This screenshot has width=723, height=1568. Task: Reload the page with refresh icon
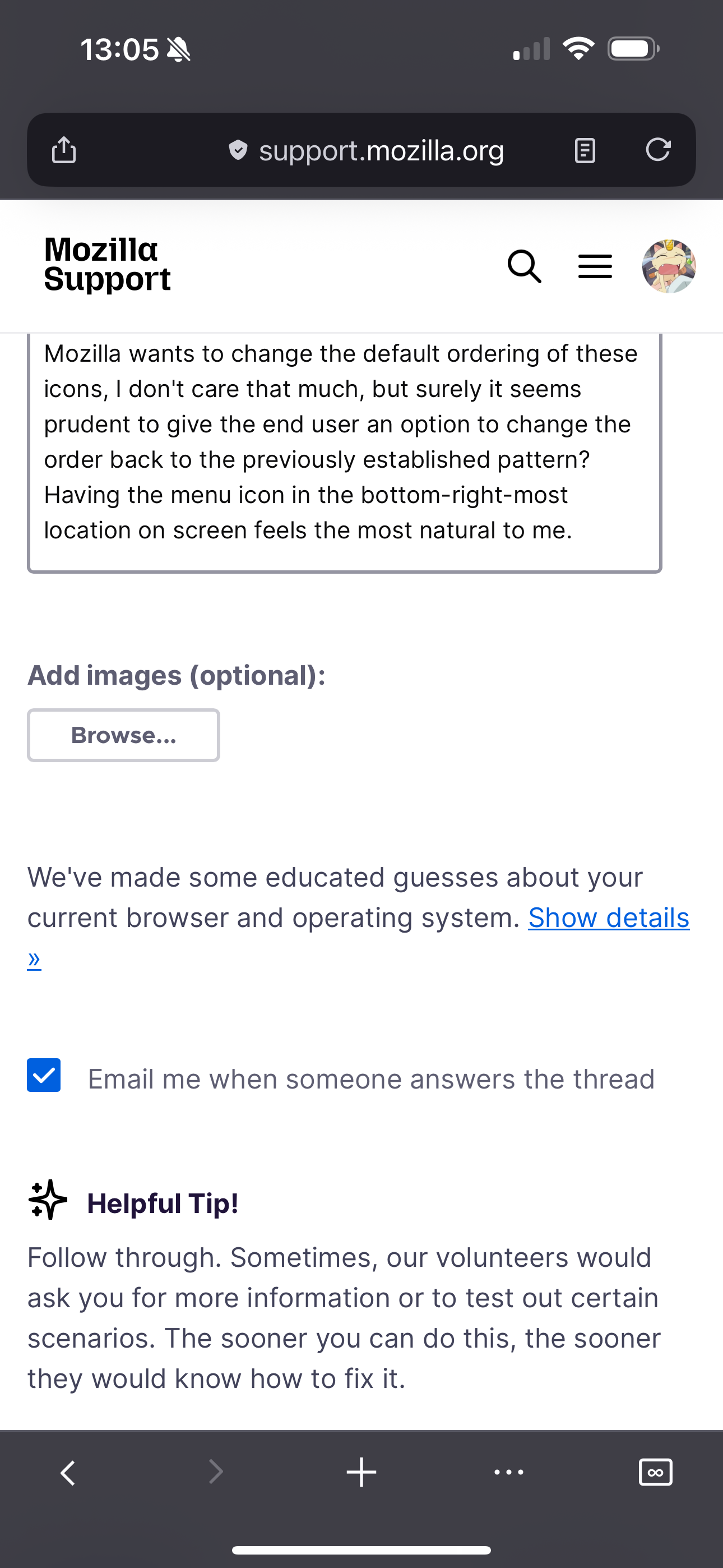coord(658,150)
